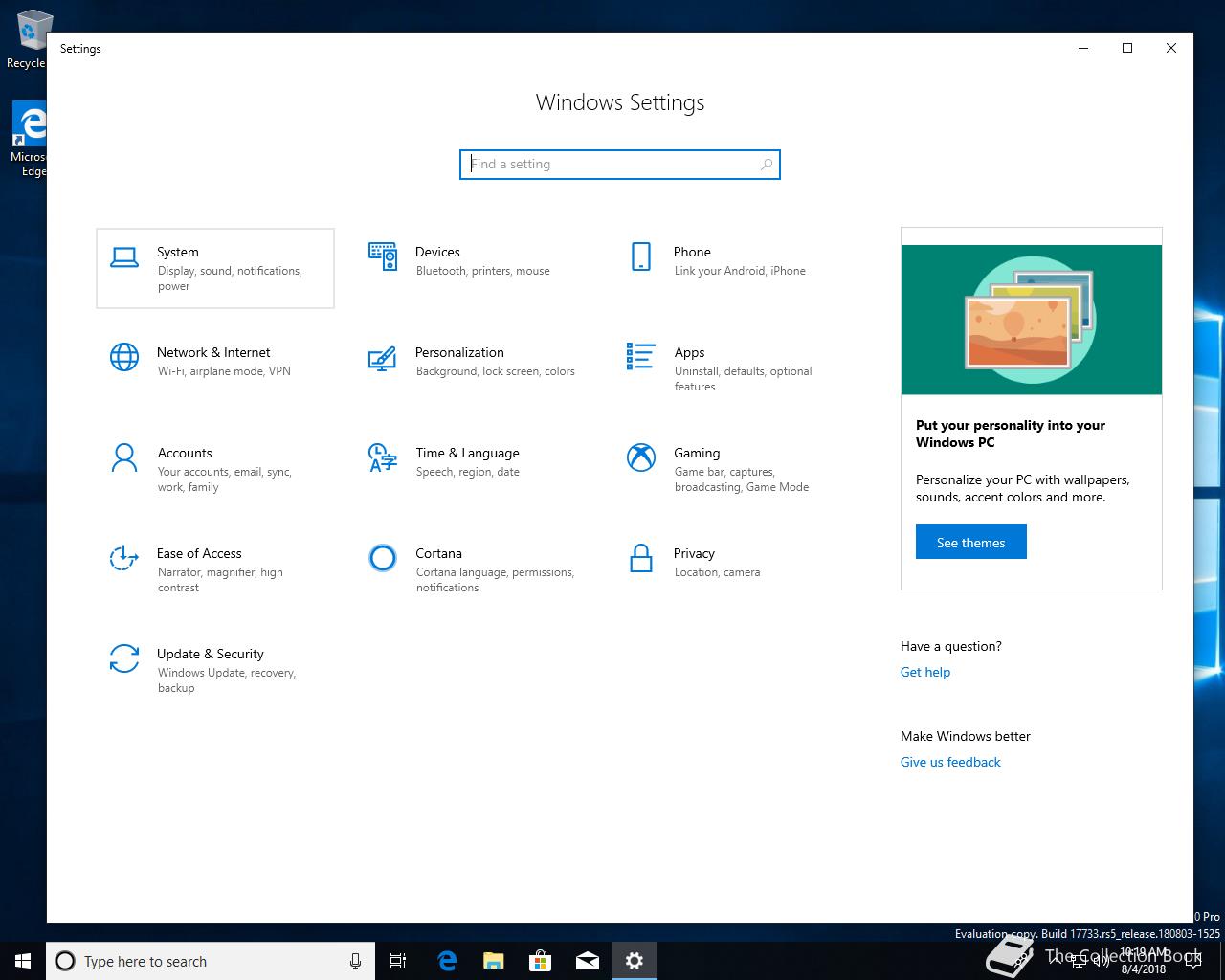The height and width of the screenshot is (980, 1225).
Task: Open File Explorer from the taskbar
Action: [493, 961]
